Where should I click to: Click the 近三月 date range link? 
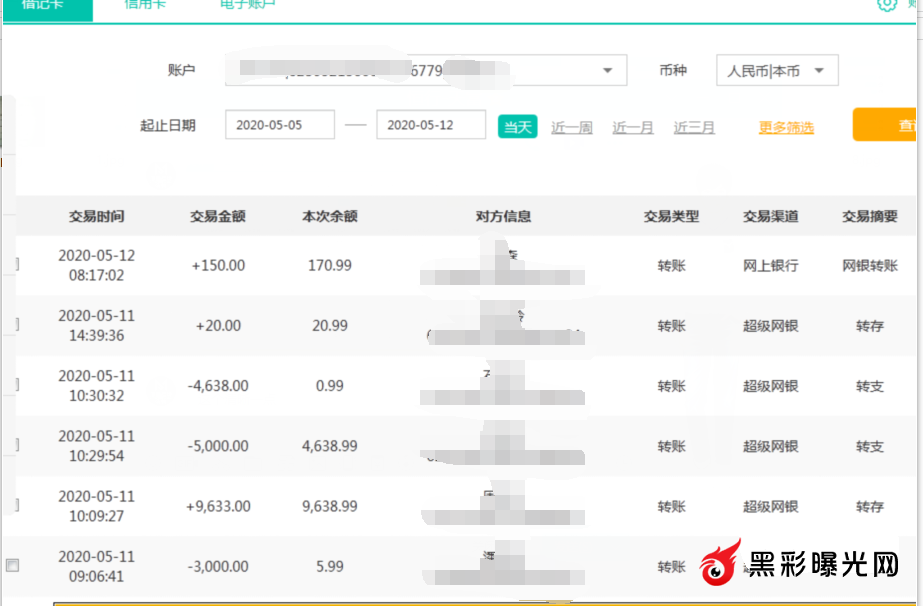point(694,127)
